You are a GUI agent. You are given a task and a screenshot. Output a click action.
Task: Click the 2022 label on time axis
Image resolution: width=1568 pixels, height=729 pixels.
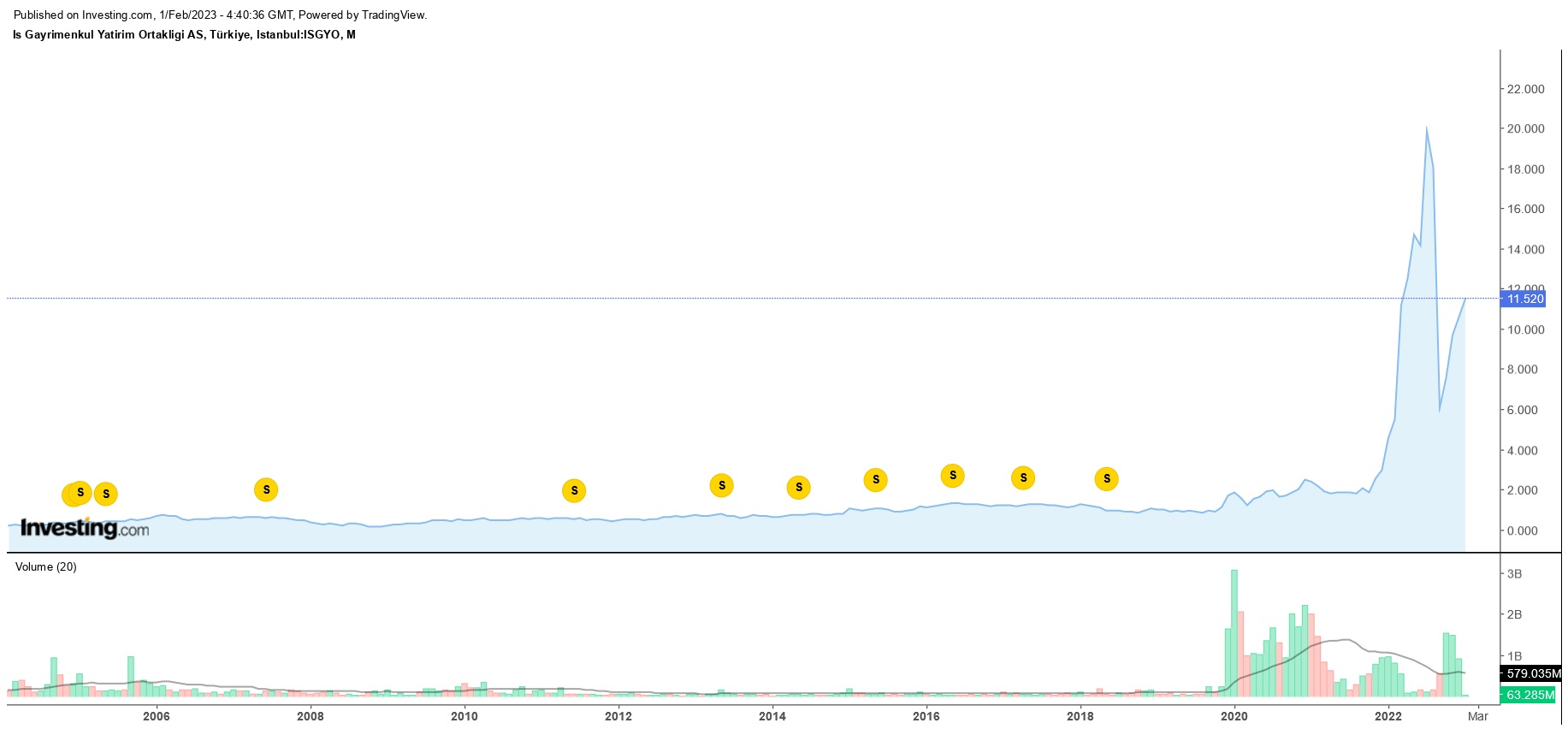[x=1388, y=716]
